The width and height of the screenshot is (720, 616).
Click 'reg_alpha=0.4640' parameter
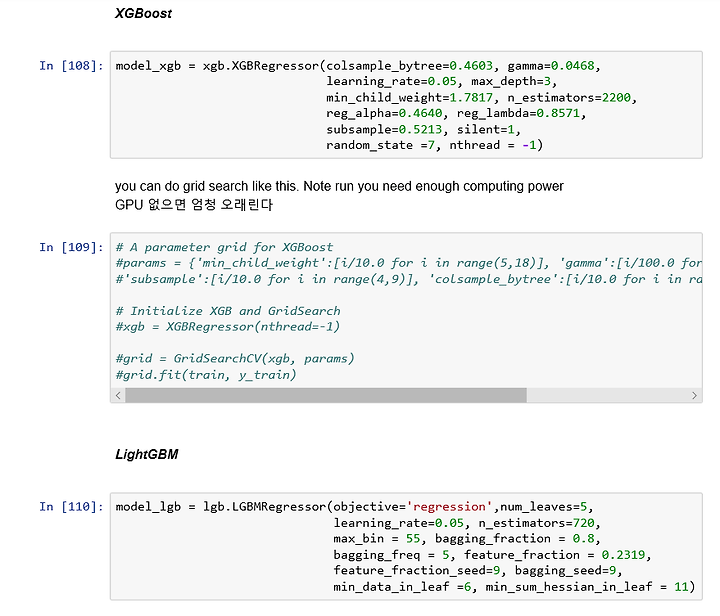384,113
